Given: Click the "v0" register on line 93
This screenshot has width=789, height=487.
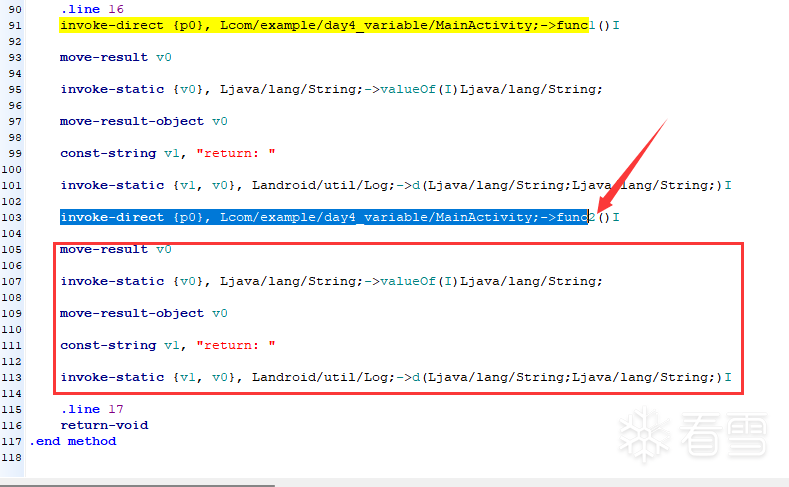Looking at the screenshot, I should [164, 57].
